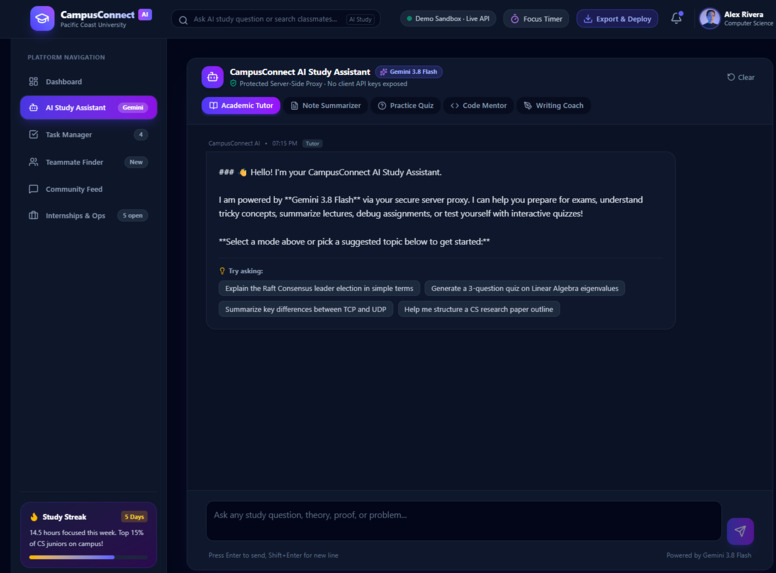The image size is (776, 573).
Task: Open Community Feed in sidebar
Action: click(x=89, y=189)
